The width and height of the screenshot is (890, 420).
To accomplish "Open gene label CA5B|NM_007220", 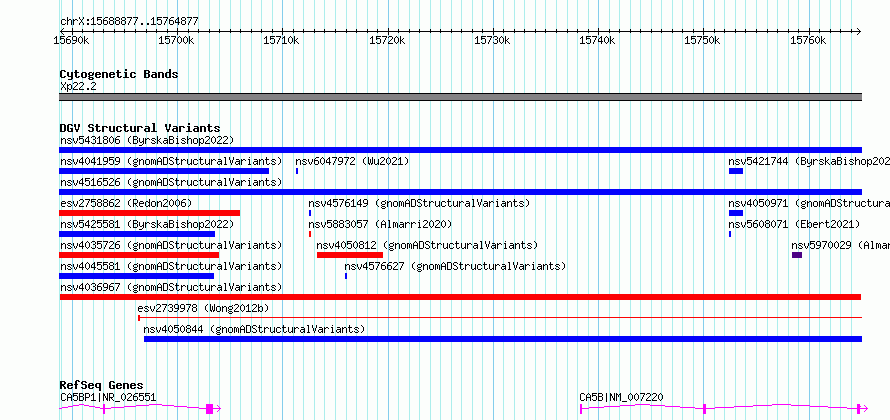I will coord(621,397).
